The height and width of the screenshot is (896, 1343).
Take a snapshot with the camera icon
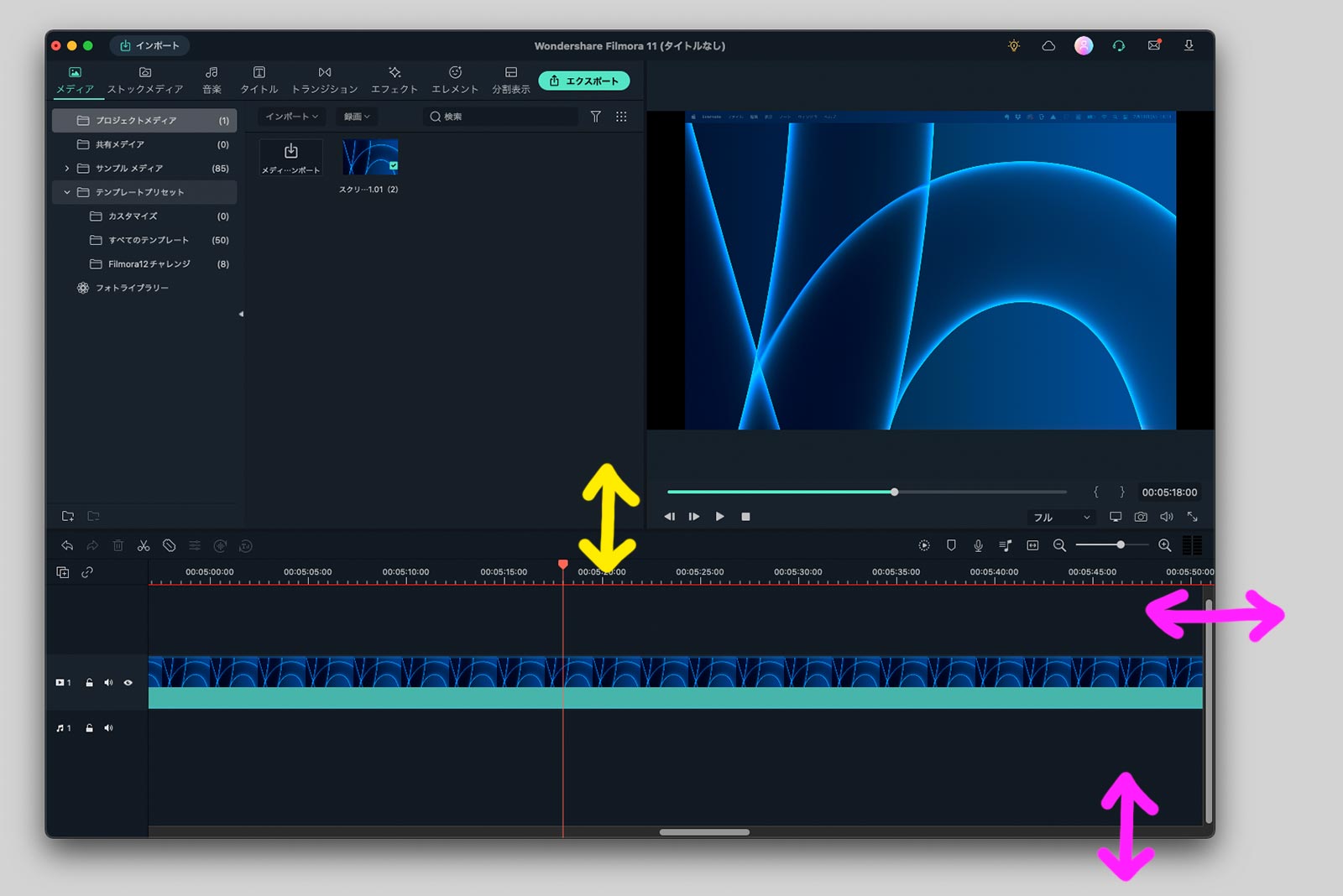point(1141,517)
